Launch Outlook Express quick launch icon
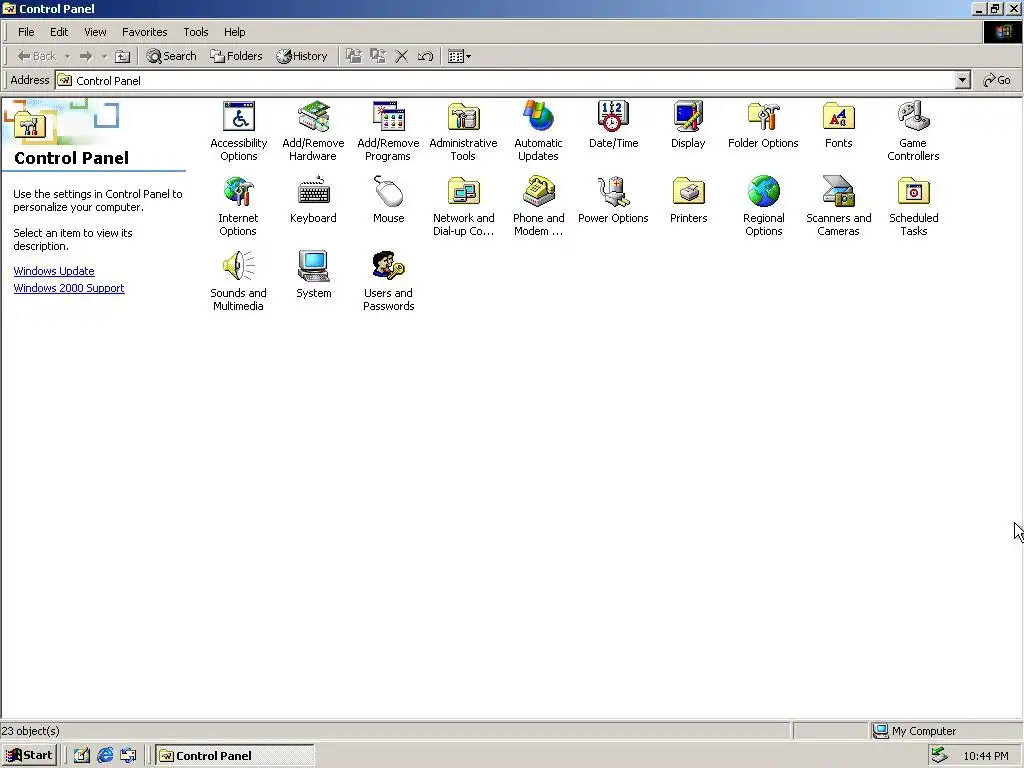Viewport: 1024px width, 768px height. pos(128,756)
